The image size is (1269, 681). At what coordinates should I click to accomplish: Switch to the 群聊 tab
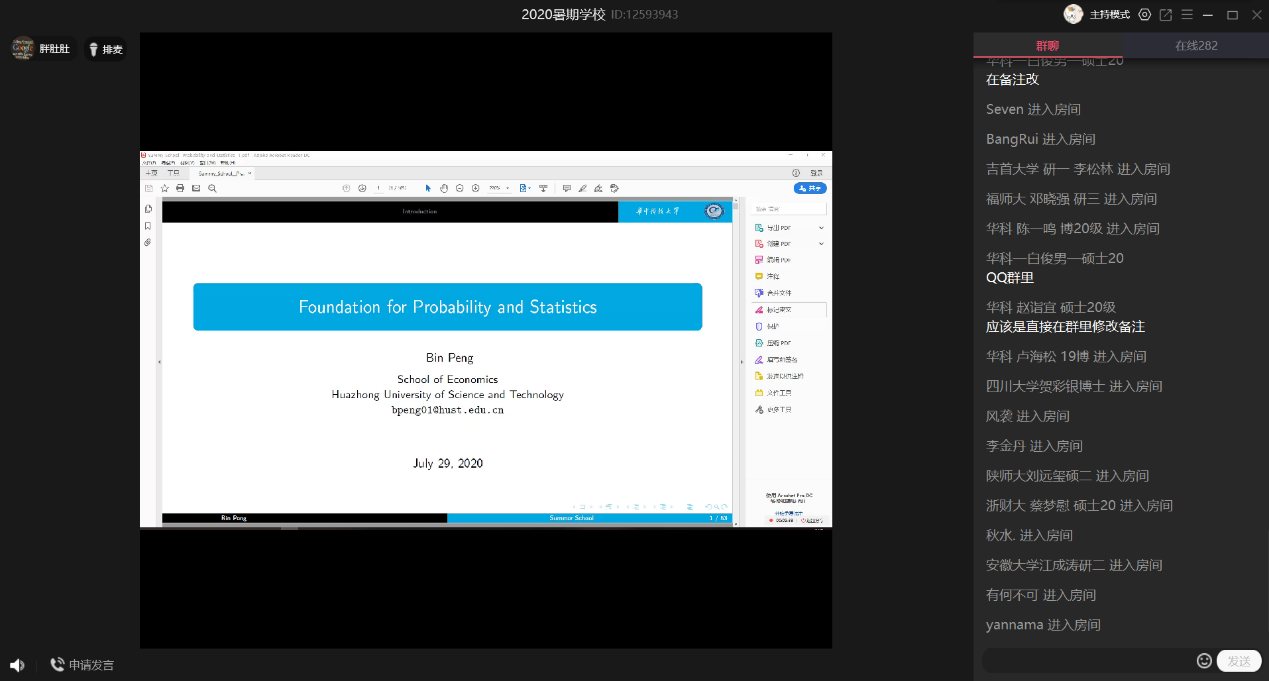[x=1047, y=46]
